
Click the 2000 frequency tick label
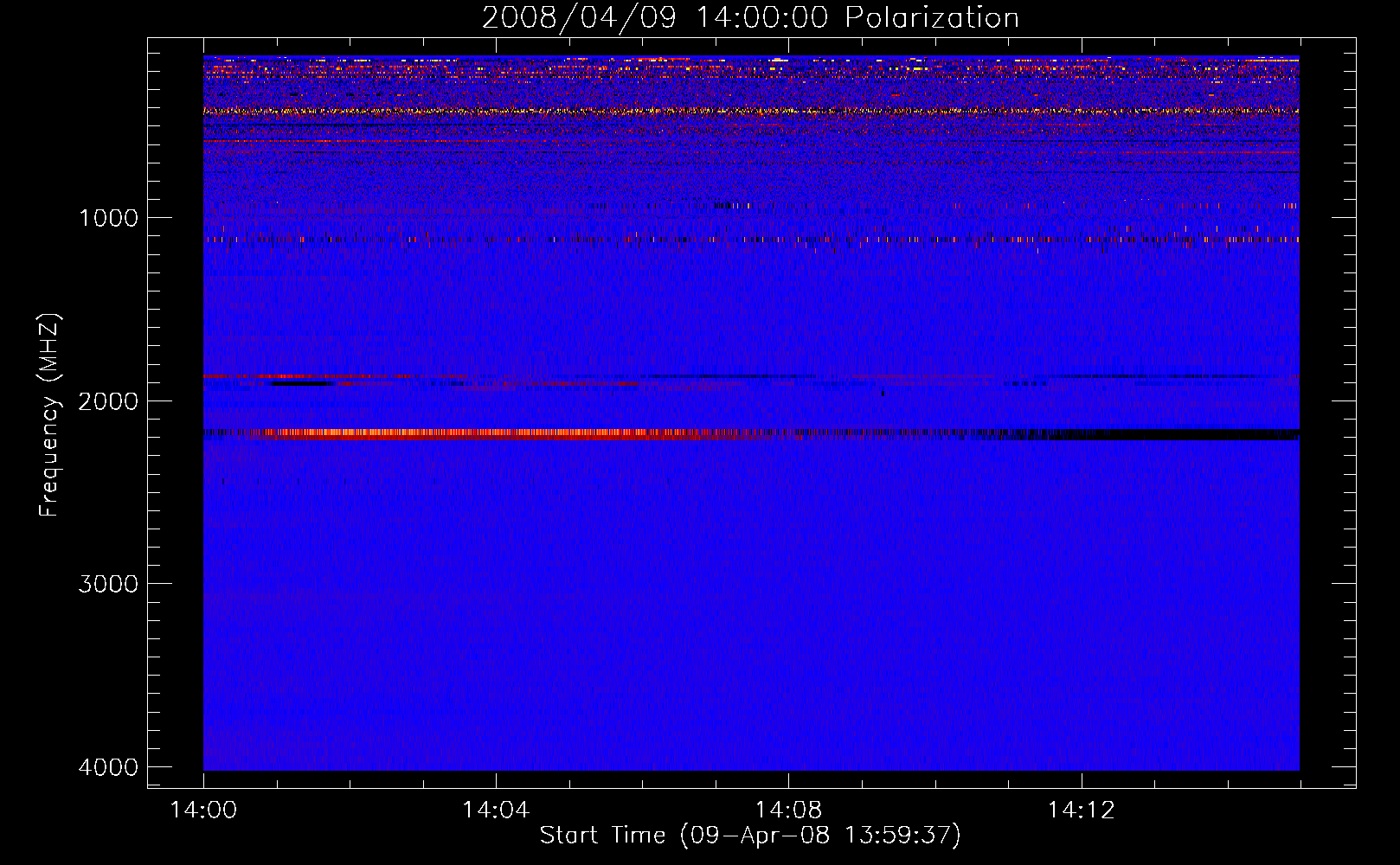pos(108,401)
